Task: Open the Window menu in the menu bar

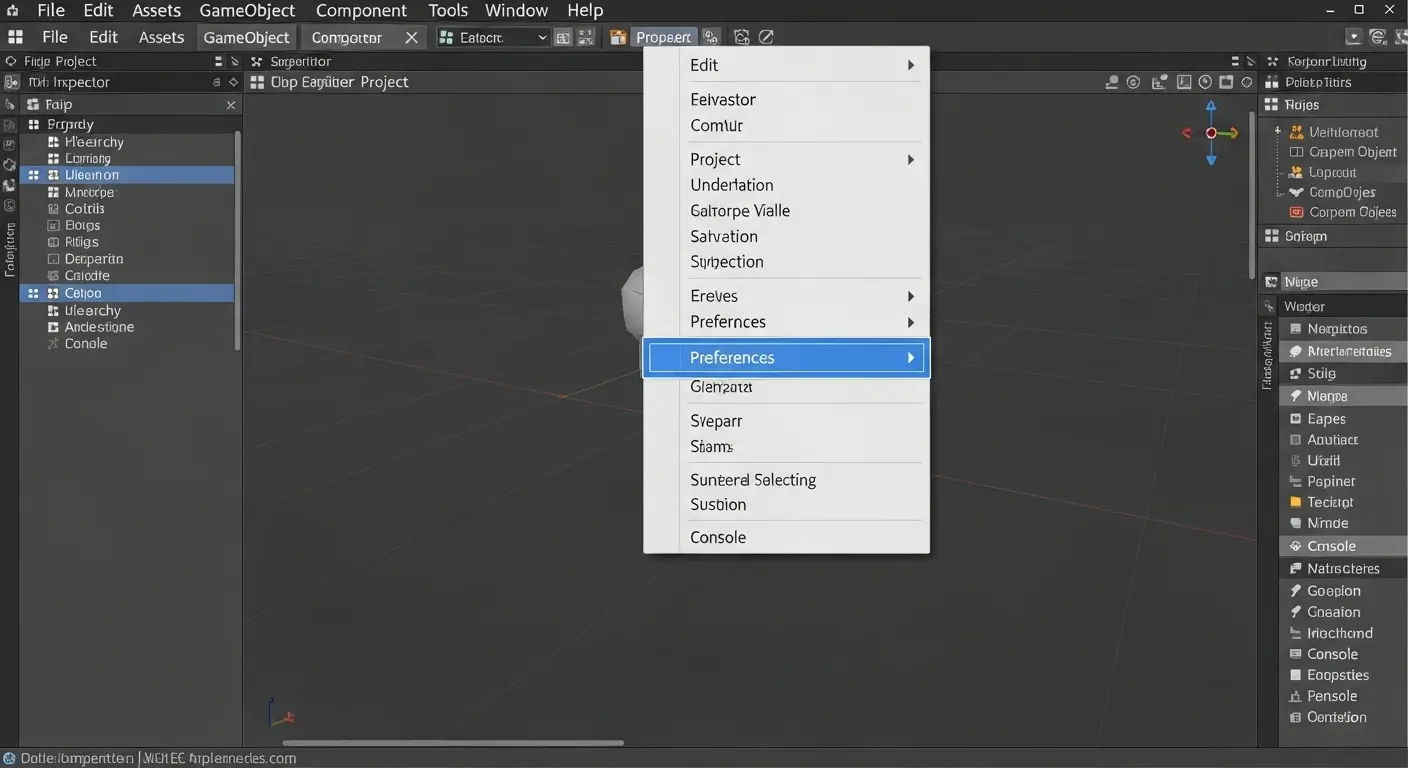Action: 516,11
